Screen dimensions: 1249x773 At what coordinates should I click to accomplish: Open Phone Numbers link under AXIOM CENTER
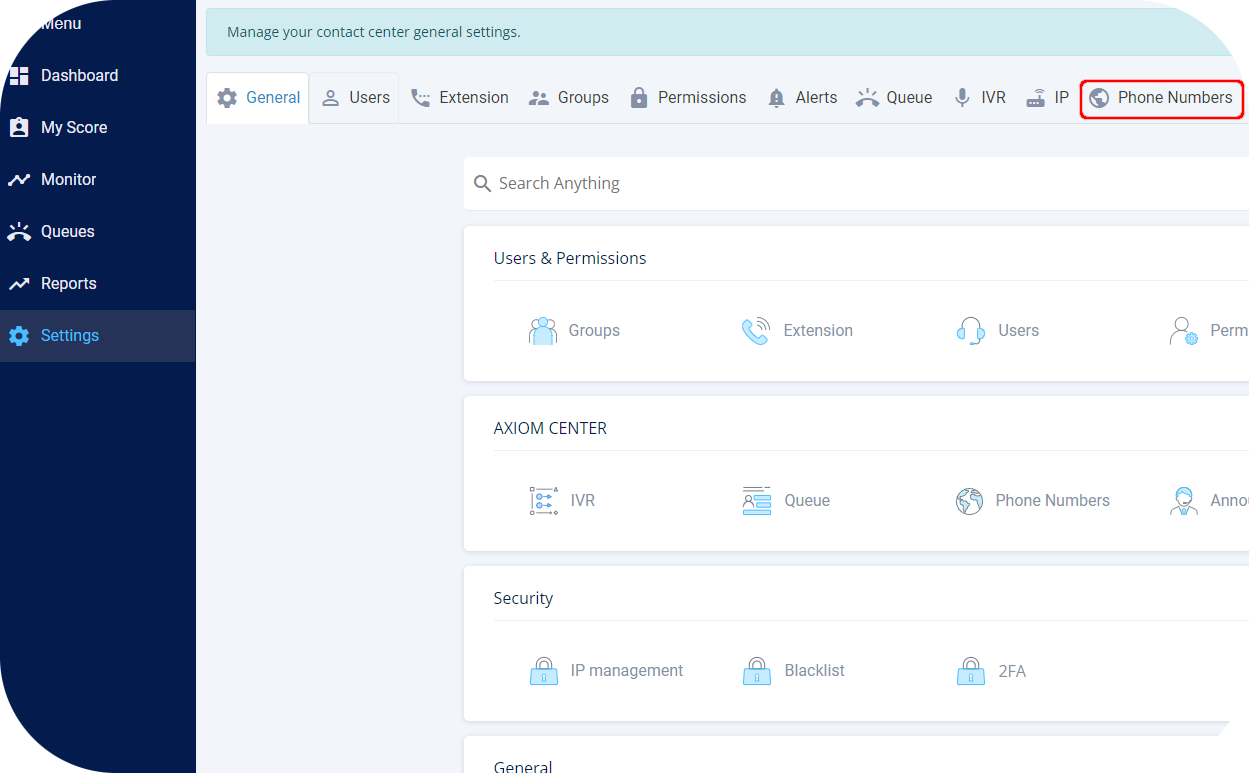pyautogui.click(x=1052, y=501)
